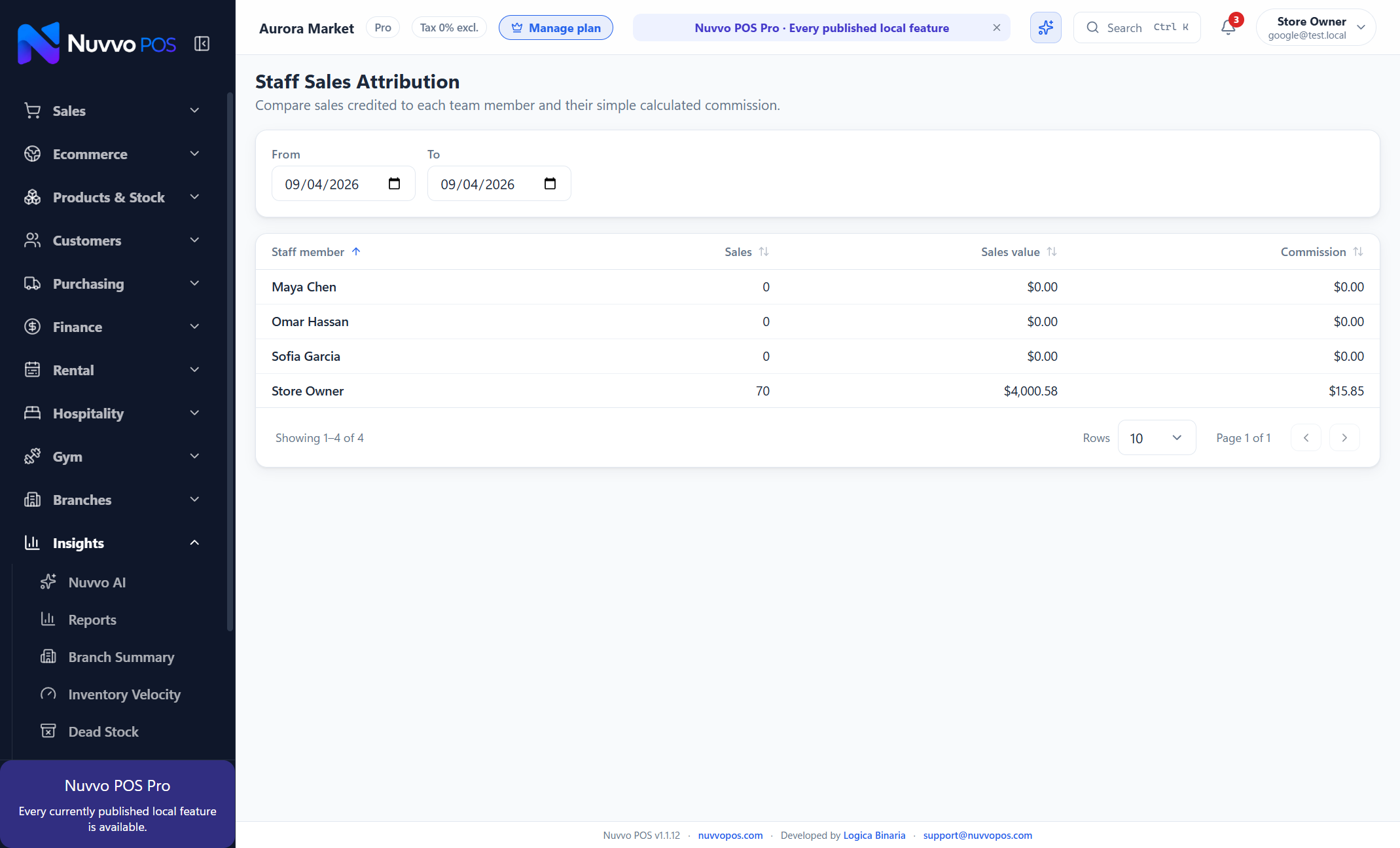Click the Tax 0% excl. badge
The image size is (1400, 848).
[449, 28]
